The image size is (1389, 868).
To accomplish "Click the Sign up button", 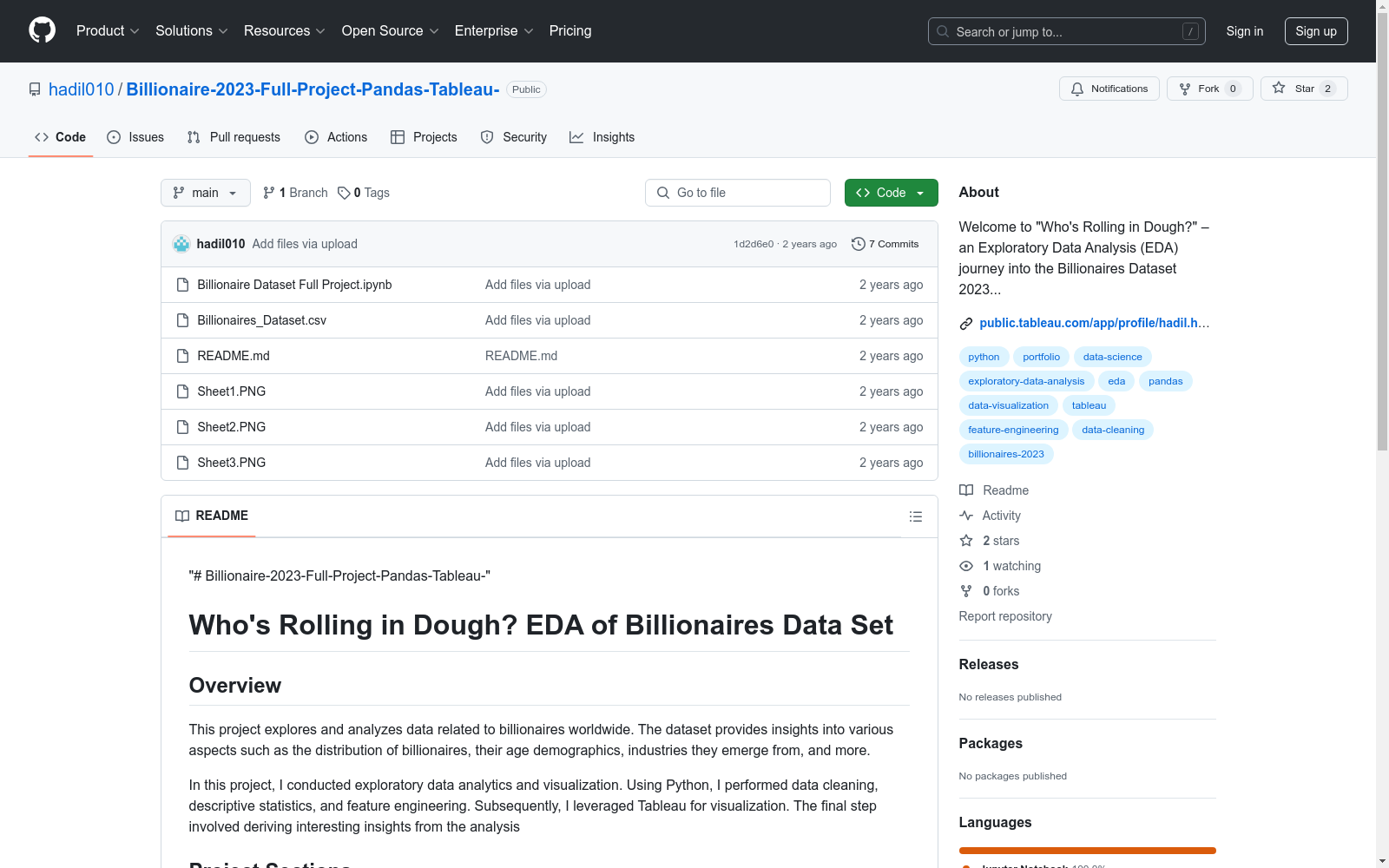I will (x=1316, y=31).
